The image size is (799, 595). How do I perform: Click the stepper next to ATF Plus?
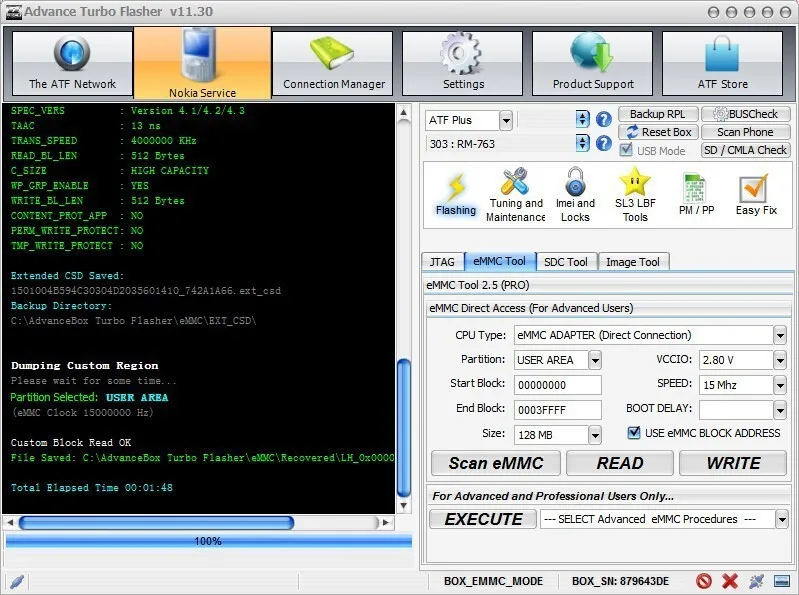582,119
